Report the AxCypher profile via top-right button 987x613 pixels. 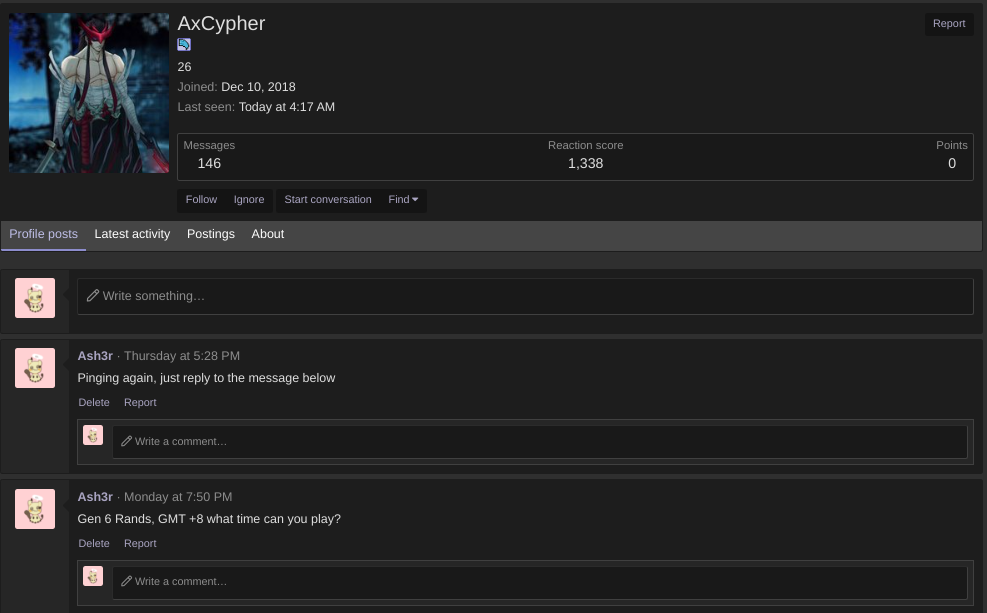[x=948, y=24]
